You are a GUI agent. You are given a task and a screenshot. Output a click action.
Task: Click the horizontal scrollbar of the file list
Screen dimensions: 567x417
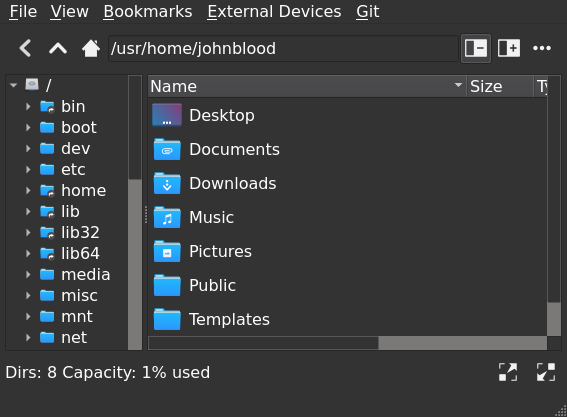click(348, 343)
